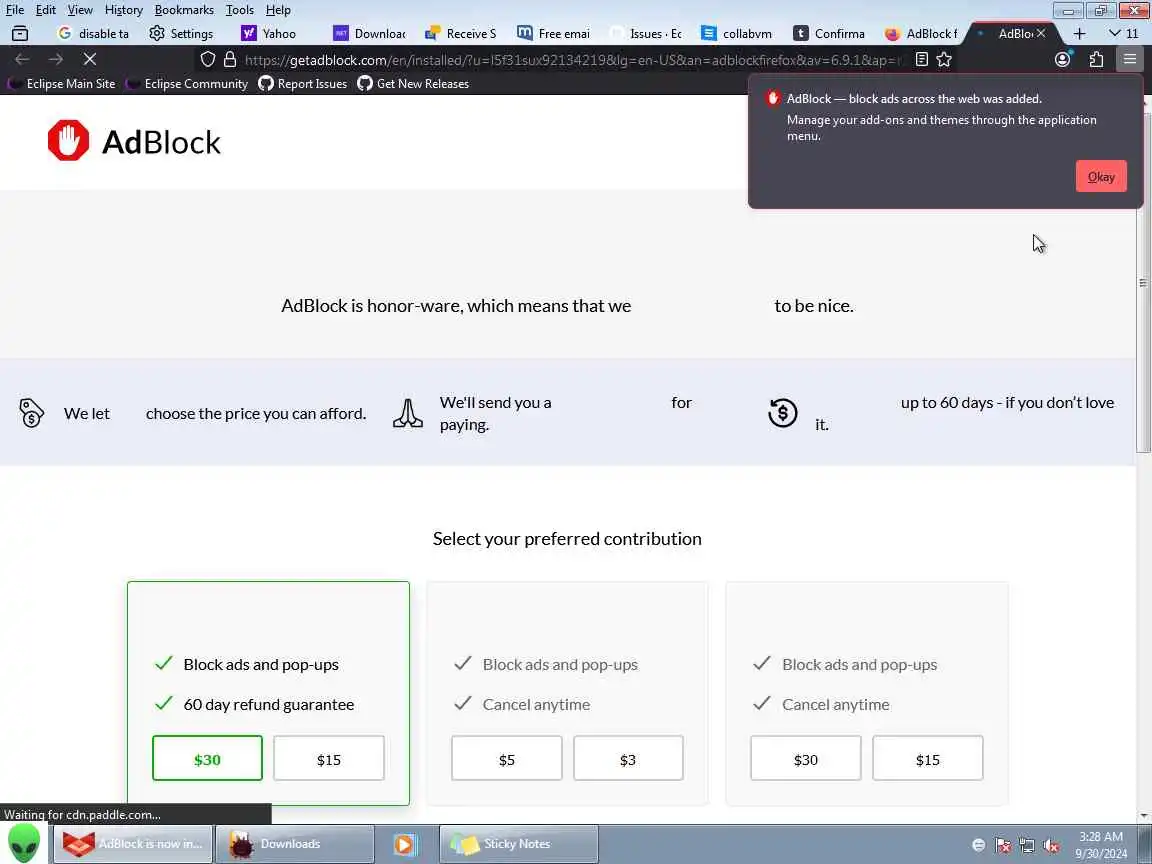This screenshot has width=1152, height=864.
Task: Choose the $3 contribution
Action: click(628, 758)
